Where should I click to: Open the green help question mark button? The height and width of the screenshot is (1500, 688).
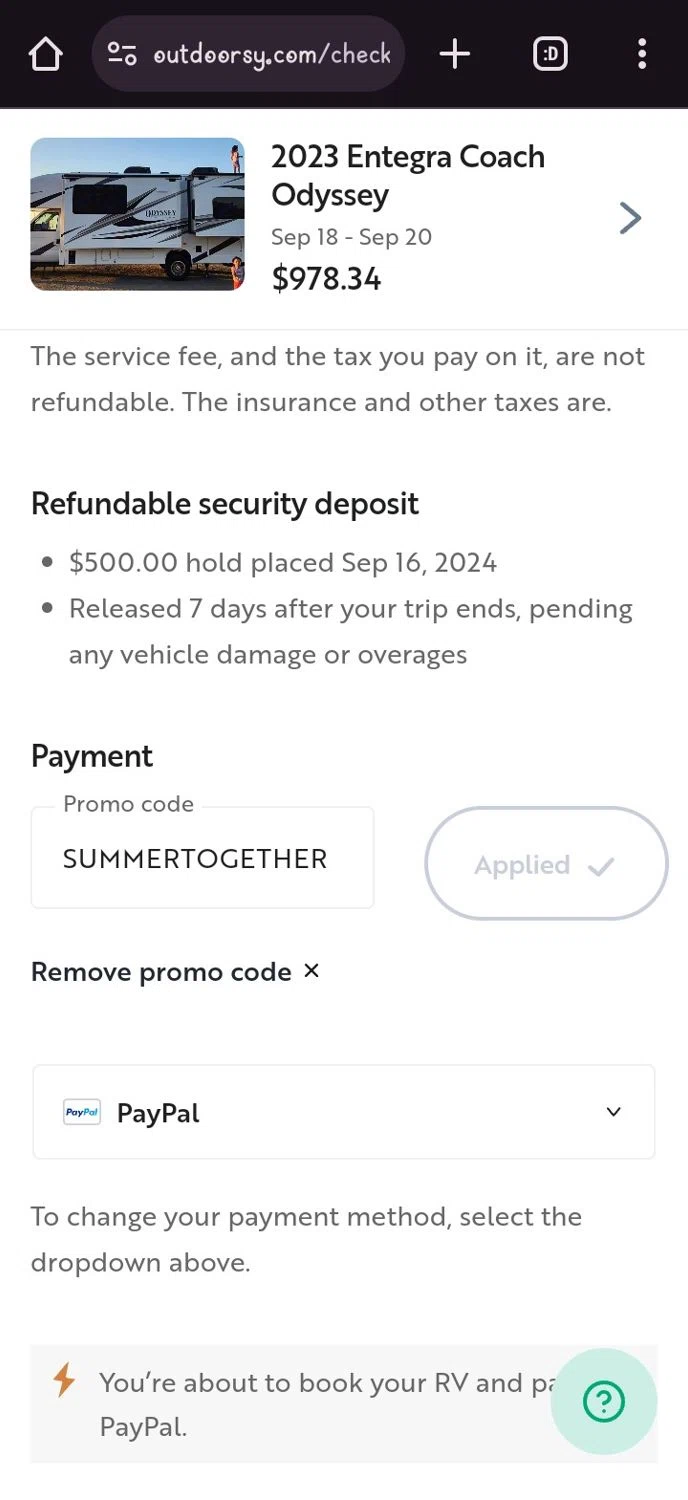tap(604, 1402)
